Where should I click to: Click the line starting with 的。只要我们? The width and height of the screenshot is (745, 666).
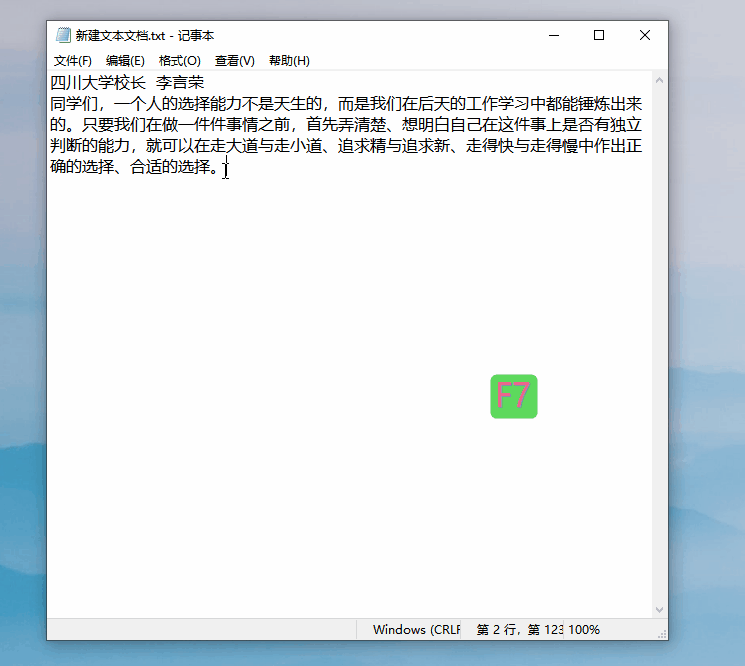(346, 124)
